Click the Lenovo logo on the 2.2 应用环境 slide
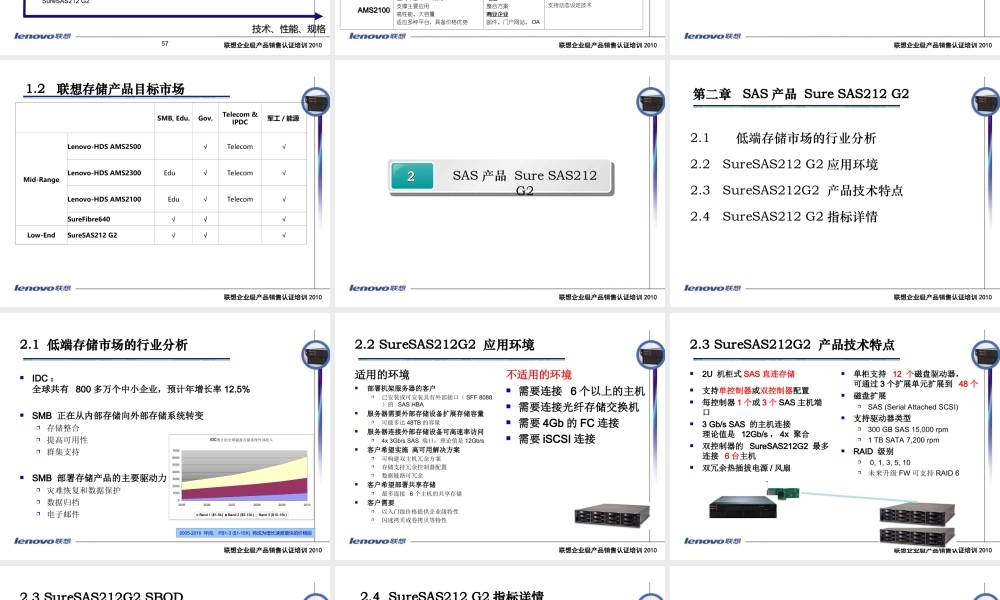This screenshot has height=600, width=1000. point(378,541)
